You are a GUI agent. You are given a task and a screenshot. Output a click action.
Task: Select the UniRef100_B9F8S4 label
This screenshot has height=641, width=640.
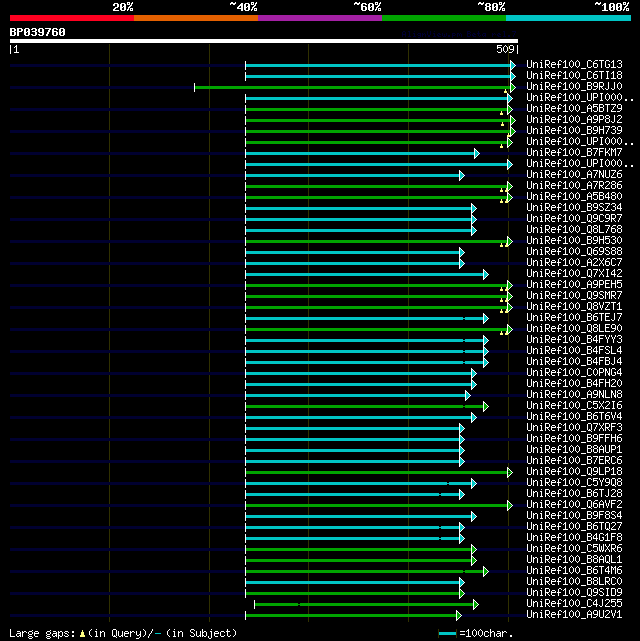coord(574,515)
